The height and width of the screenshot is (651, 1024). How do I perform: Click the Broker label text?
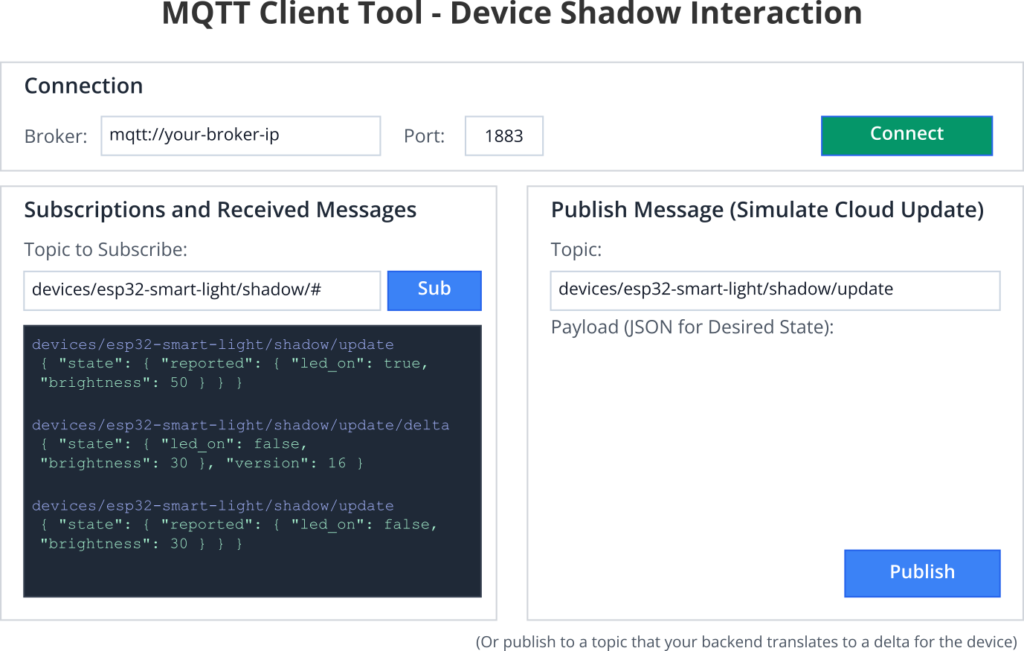pyautogui.click(x=56, y=136)
